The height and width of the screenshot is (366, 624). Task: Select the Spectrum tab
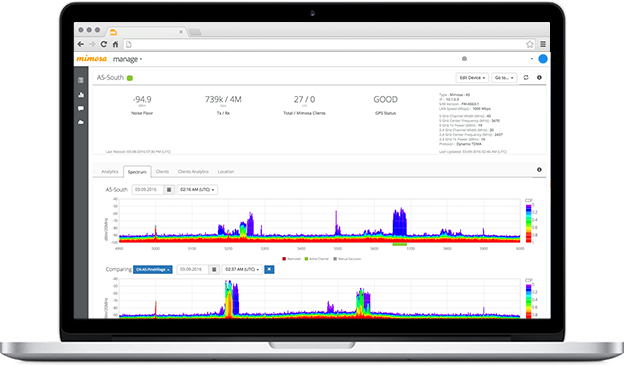click(137, 172)
